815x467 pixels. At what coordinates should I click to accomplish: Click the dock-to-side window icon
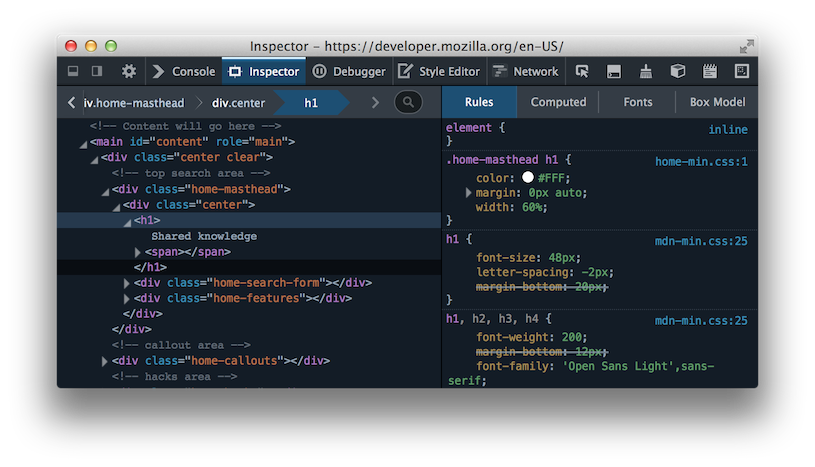[x=97, y=71]
